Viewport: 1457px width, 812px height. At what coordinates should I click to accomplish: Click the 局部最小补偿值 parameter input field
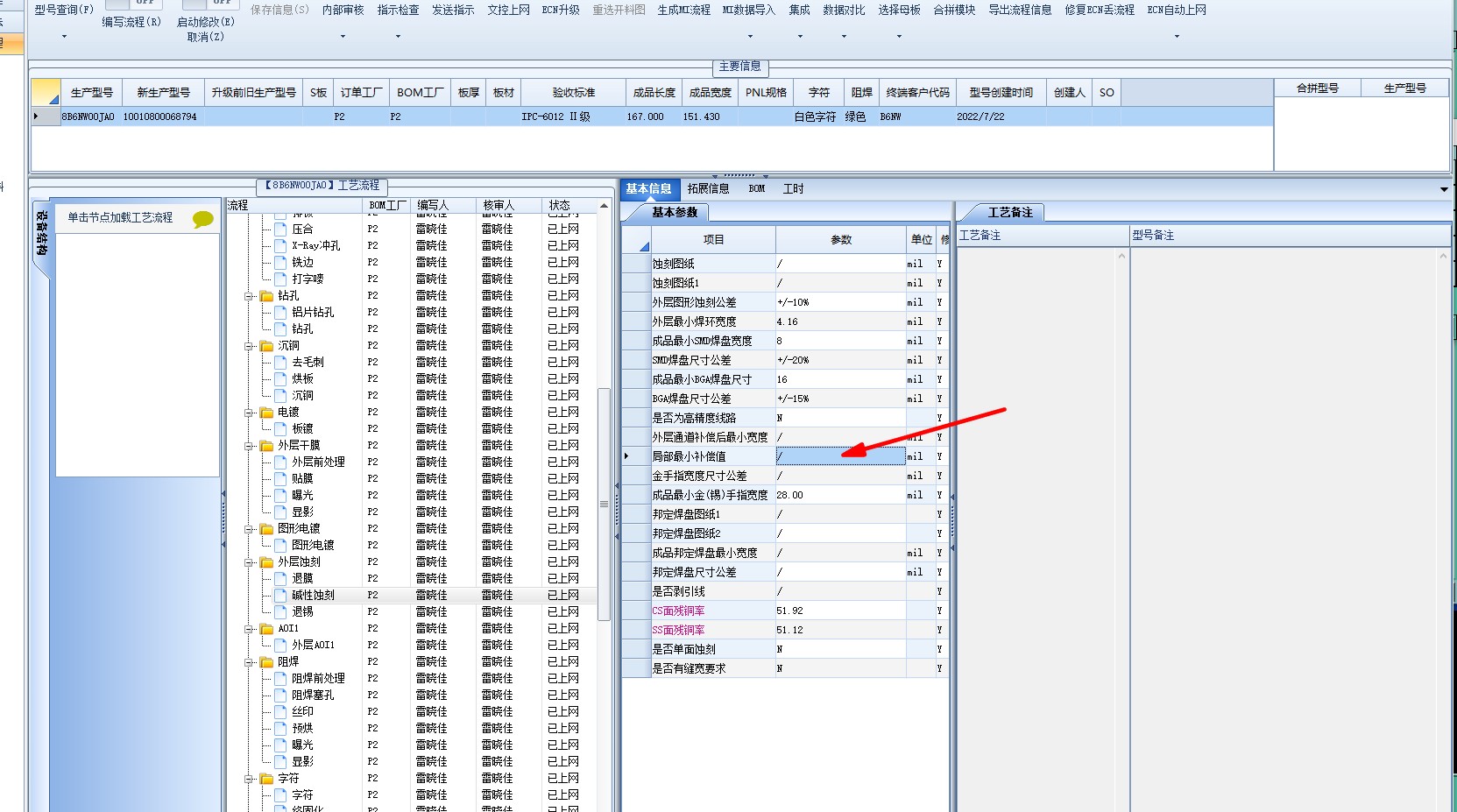point(840,456)
